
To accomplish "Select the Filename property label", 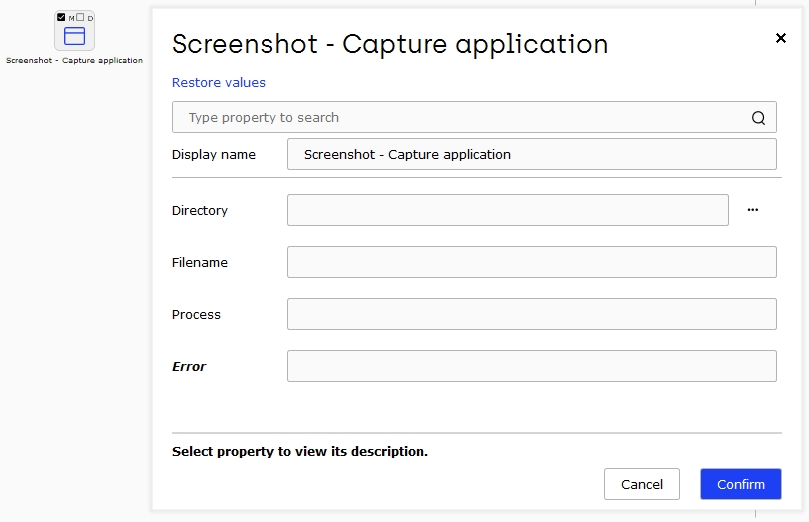I will coord(200,263).
